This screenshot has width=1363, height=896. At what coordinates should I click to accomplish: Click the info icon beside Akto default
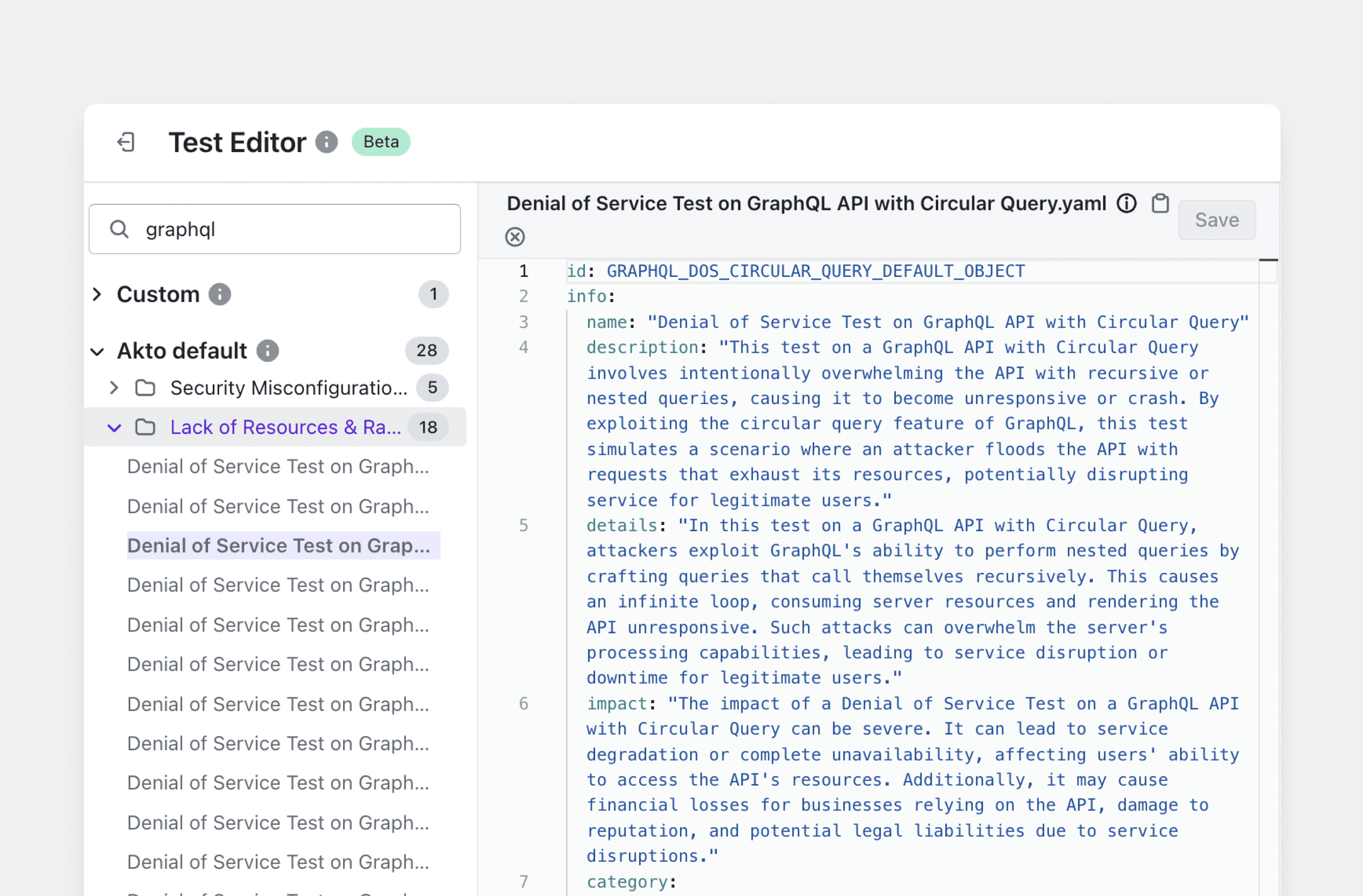268,350
